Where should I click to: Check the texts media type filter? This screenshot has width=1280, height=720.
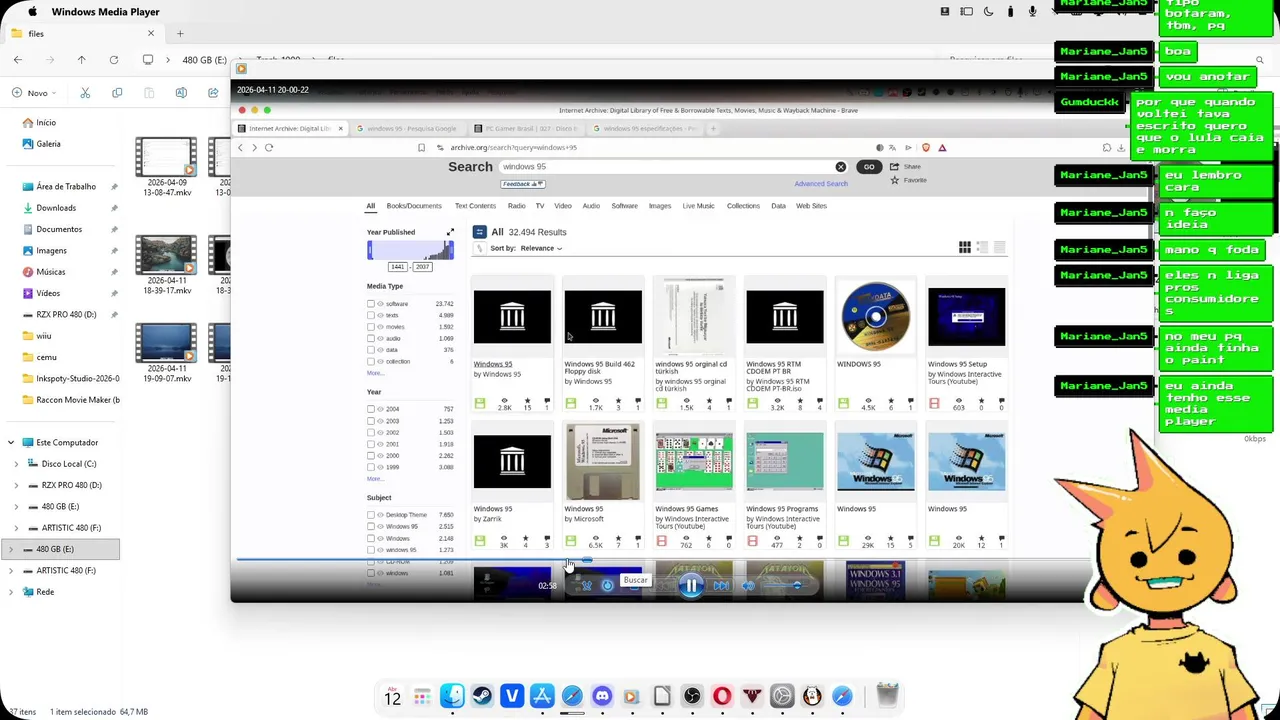point(371,315)
